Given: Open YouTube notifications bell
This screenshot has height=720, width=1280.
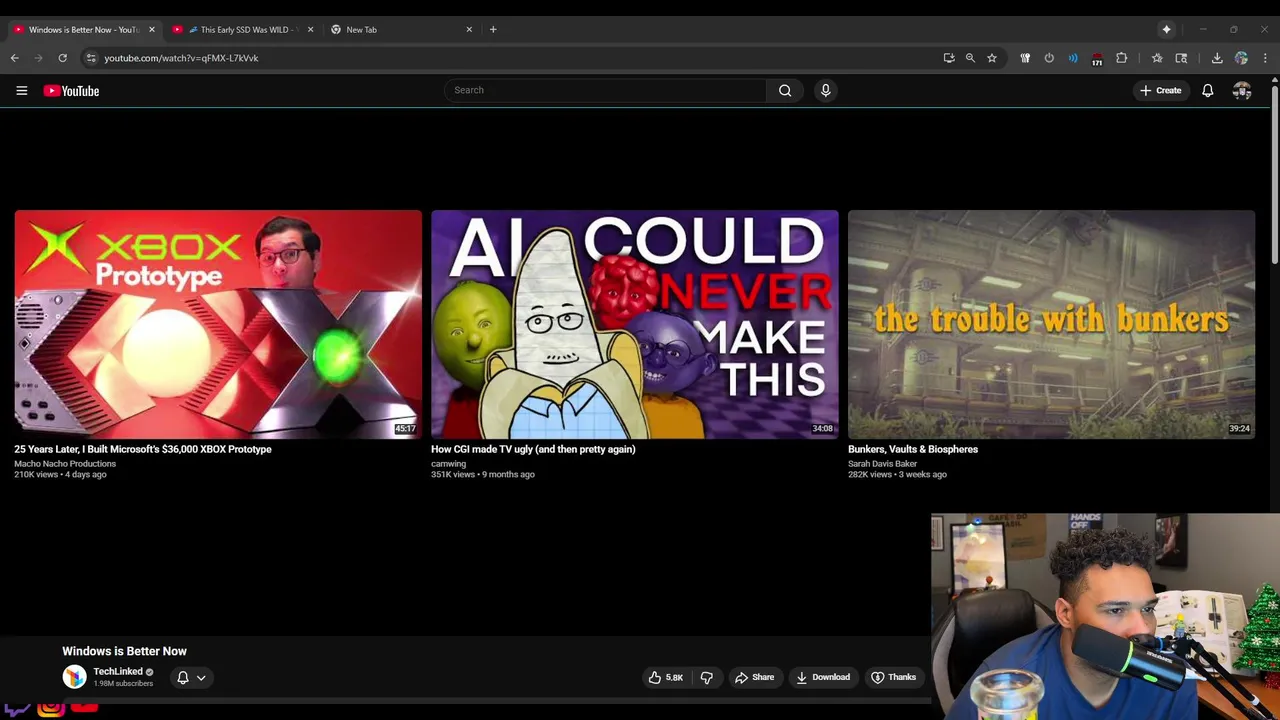Looking at the screenshot, I should [1208, 90].
